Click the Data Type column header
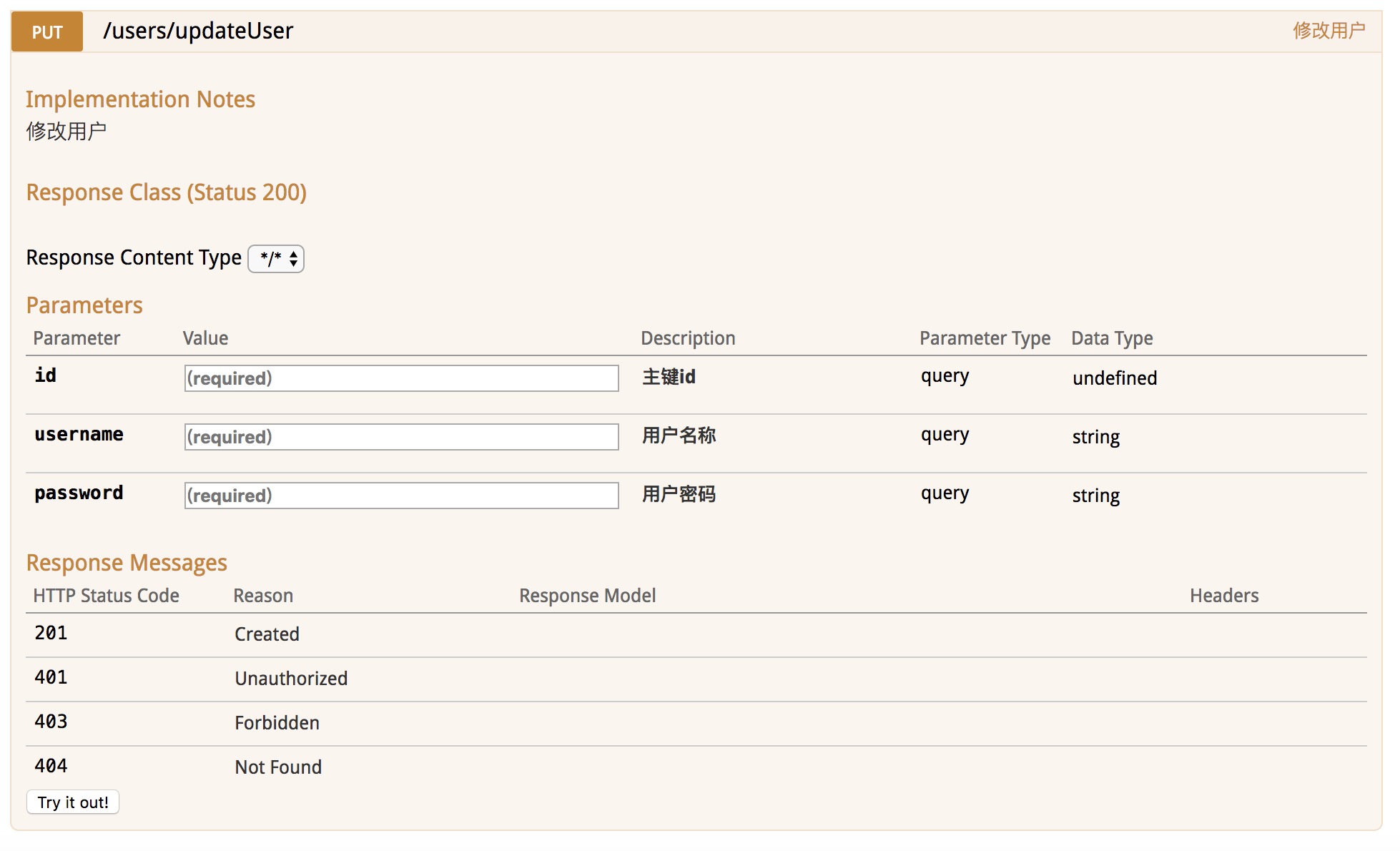 [1111, 338]
